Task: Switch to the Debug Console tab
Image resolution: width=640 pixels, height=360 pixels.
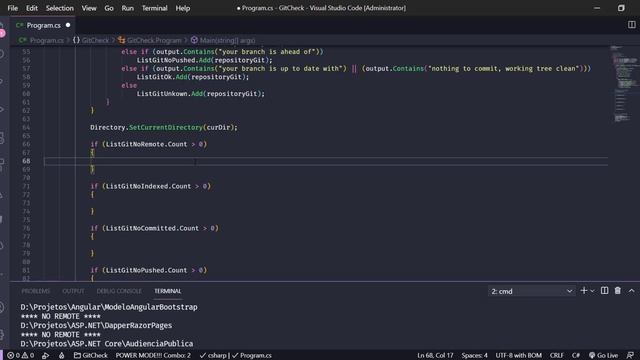Action: pos(119,291)
